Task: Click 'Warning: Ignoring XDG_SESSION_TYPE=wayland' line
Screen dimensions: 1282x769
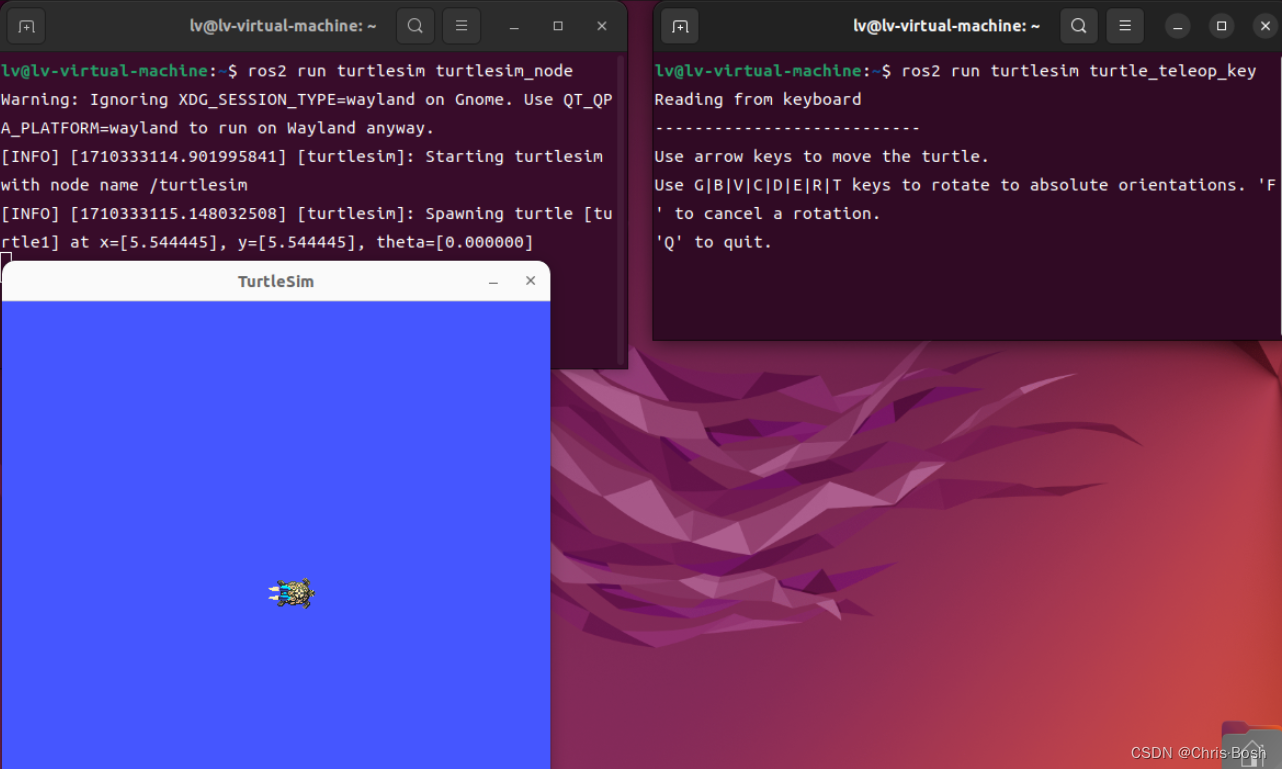Action: coord(307,99)
